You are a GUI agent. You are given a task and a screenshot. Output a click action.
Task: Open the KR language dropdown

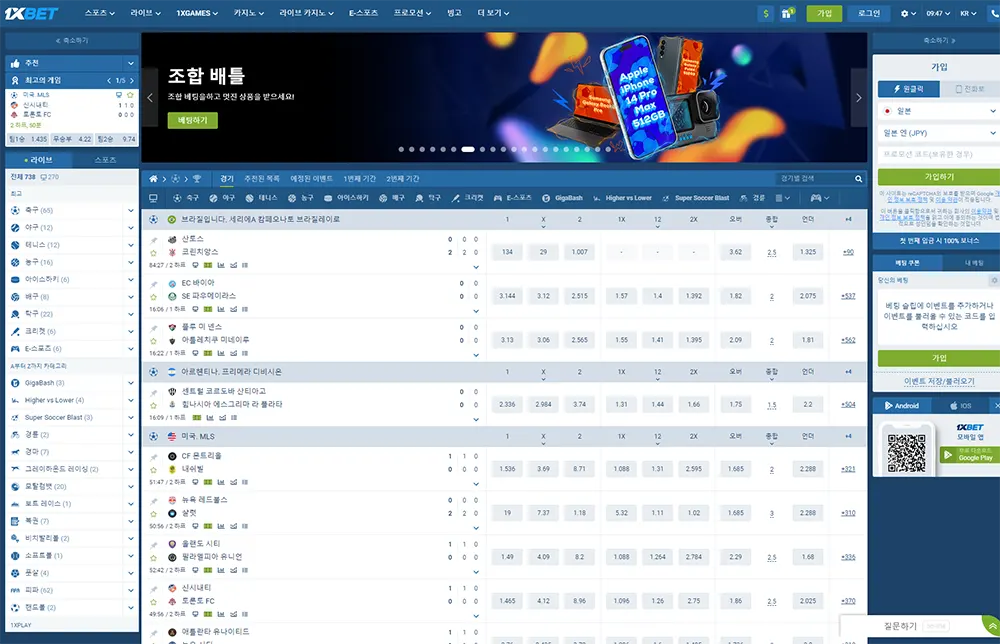[x=968, y=13]
